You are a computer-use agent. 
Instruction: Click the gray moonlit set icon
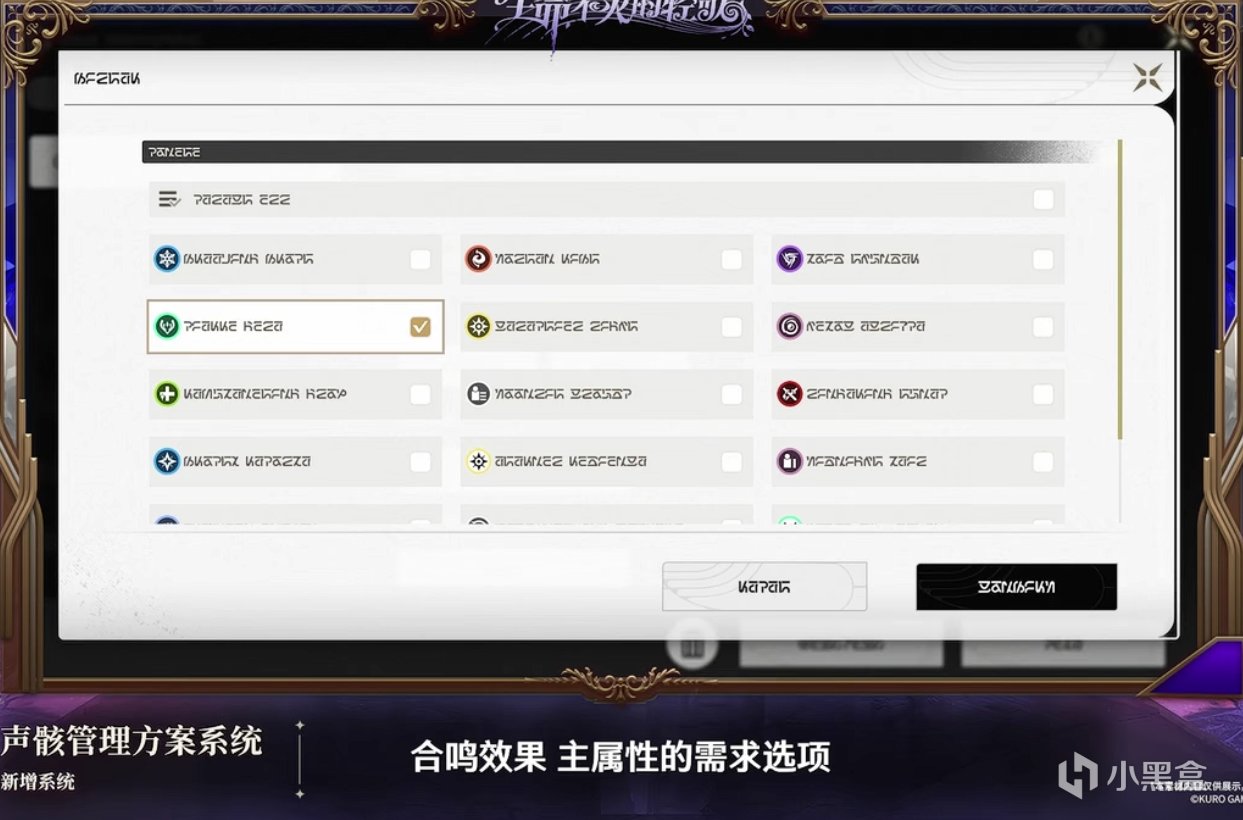coord(478,394)
